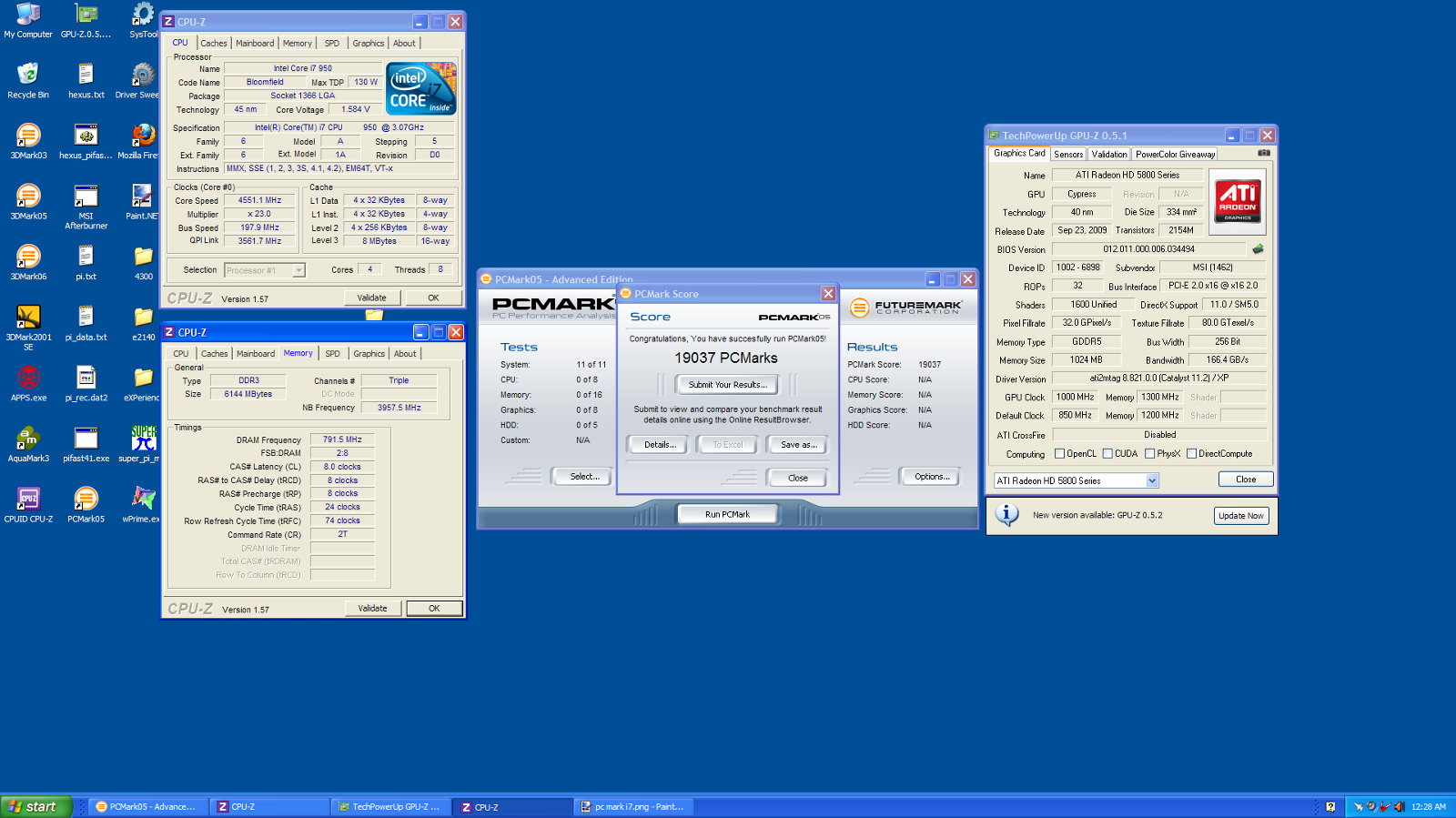Select the hexus.txt desktop file
Image resolution: width=1456 pixels, height=818 pixels.
coord(86,80)
